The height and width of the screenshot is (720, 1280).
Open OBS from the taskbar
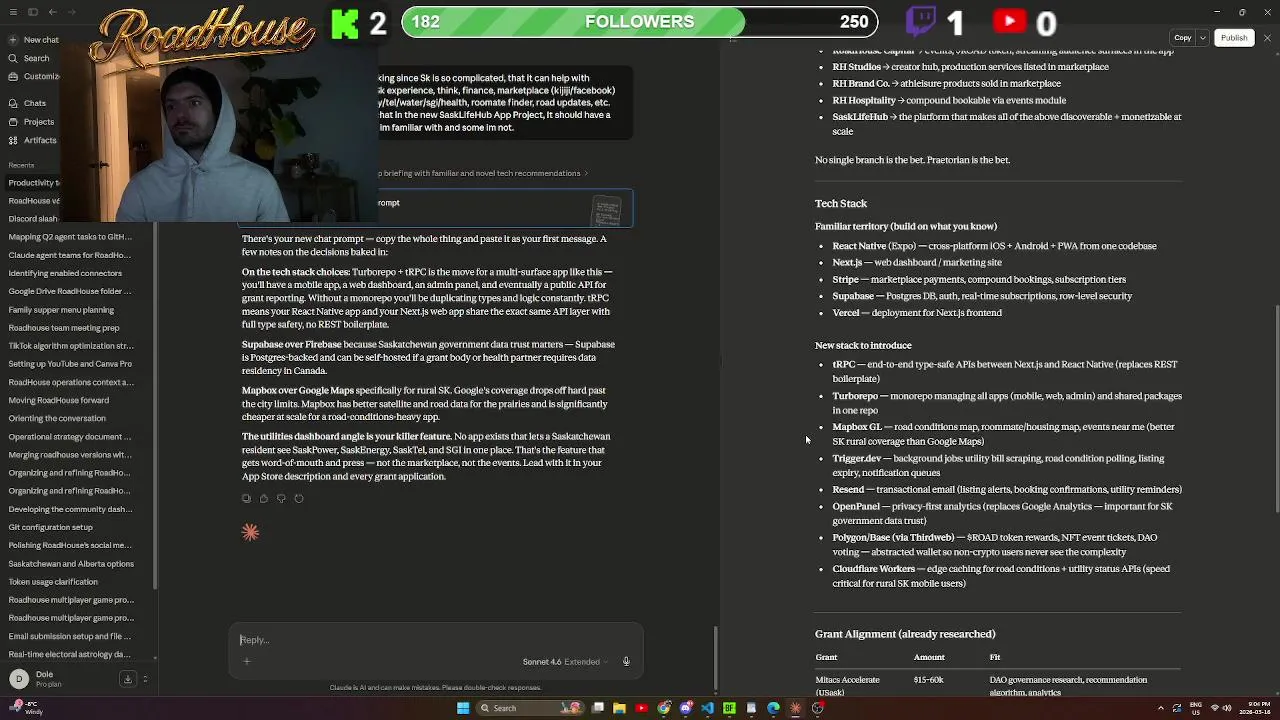[x=817, y=708]
